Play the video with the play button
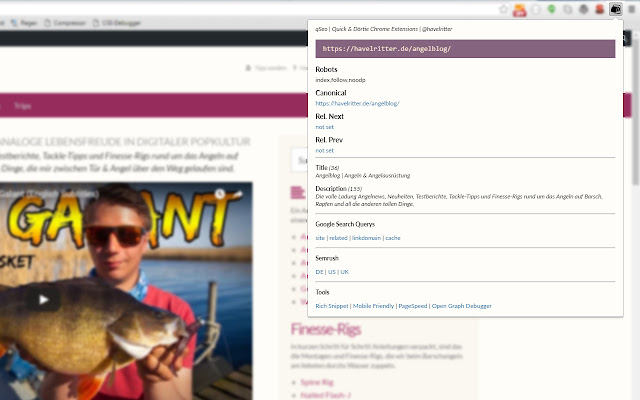 click(x=44, y=300)
